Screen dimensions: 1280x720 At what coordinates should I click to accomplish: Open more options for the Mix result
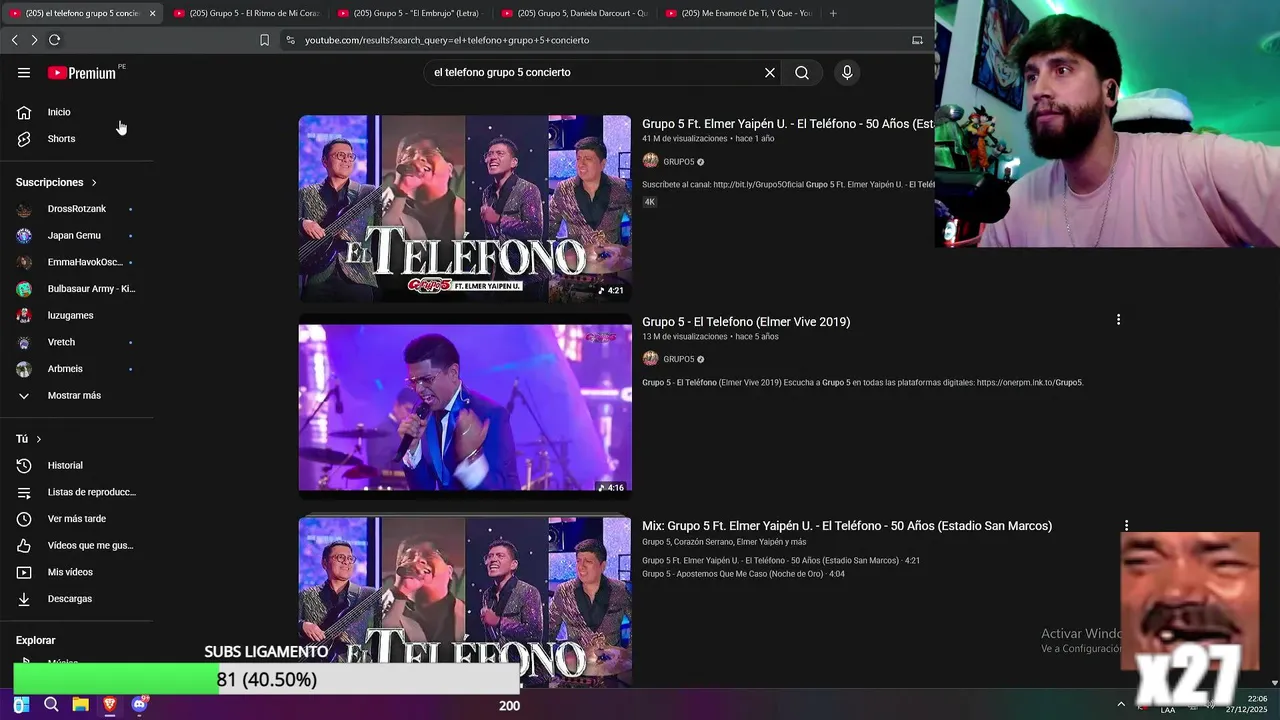(1126, 525)
